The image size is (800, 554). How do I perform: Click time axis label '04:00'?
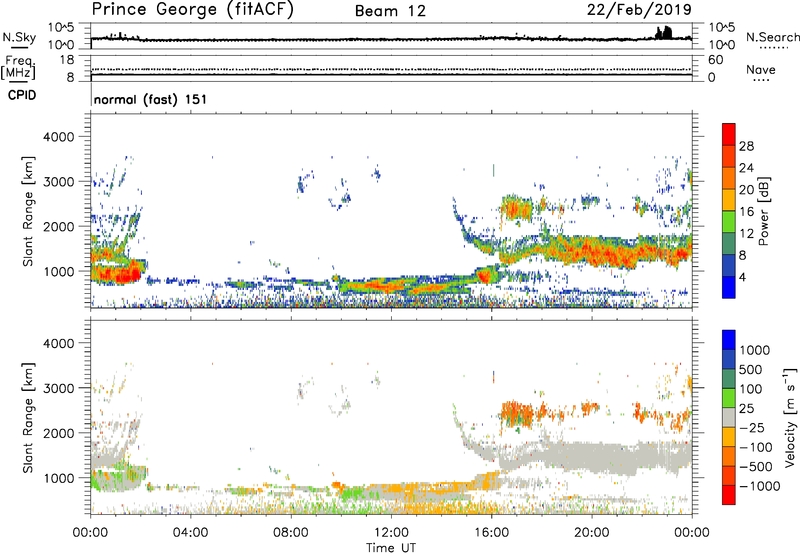[x=191, y=533]
